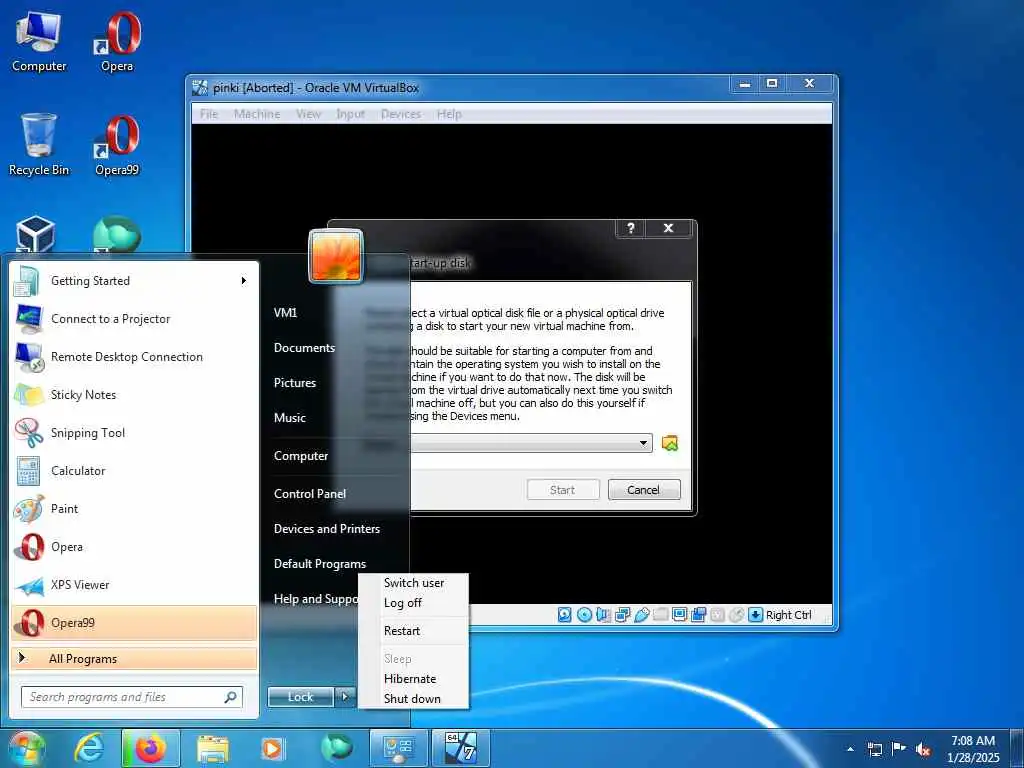Open the Recycle Bin desktop icon
1024x768 pixels.
pyautogui.click(x=39, y=145)
